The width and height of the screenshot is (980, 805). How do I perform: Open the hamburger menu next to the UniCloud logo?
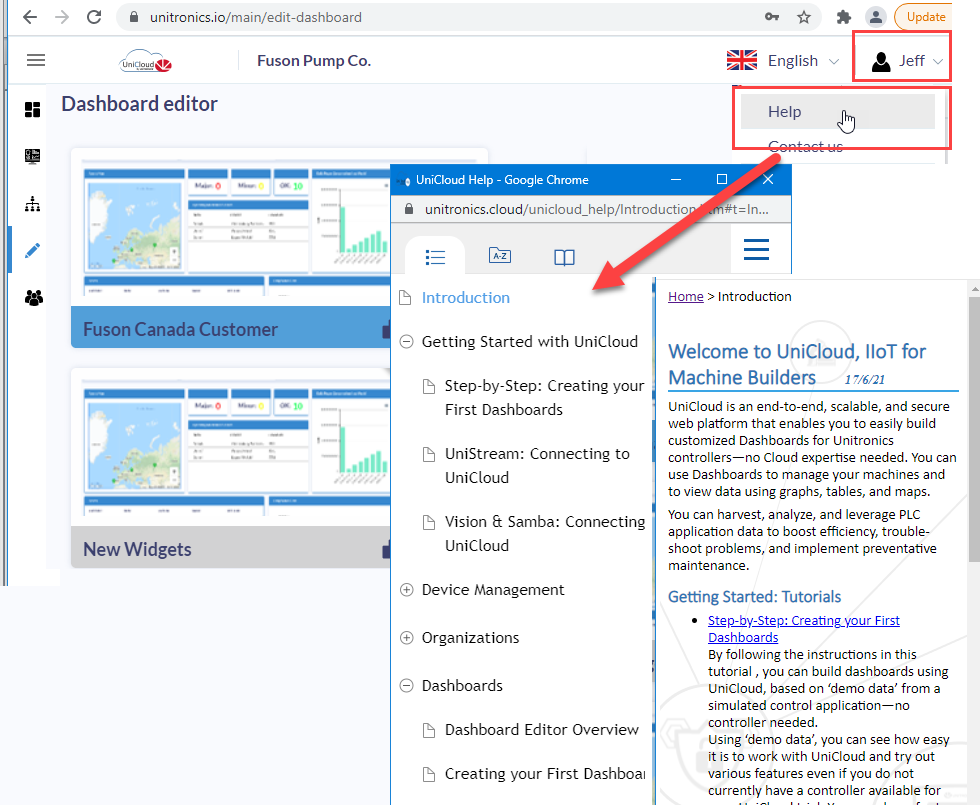36,60
